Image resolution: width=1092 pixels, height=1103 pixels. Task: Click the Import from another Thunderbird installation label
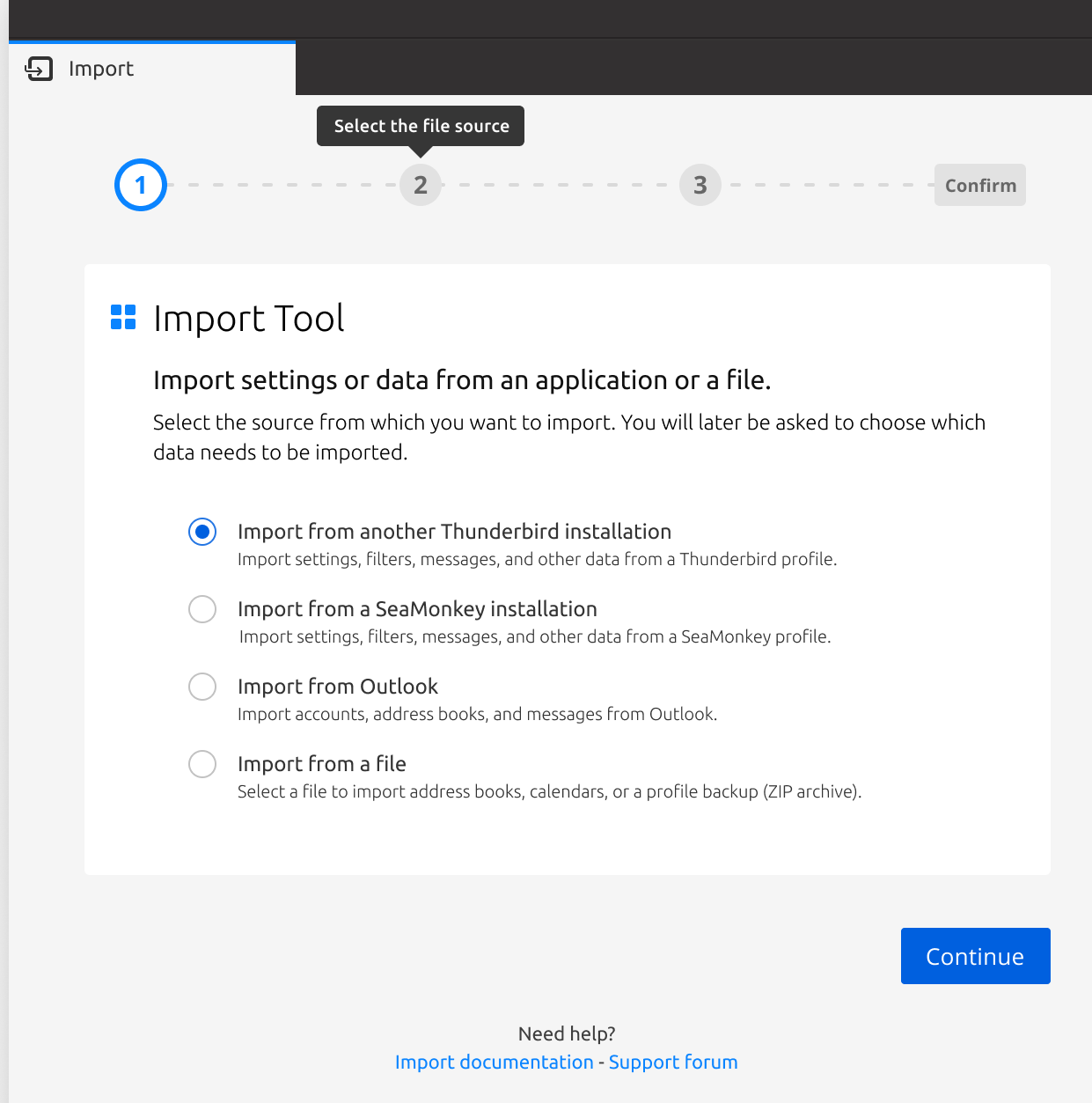tap(454, 532)
